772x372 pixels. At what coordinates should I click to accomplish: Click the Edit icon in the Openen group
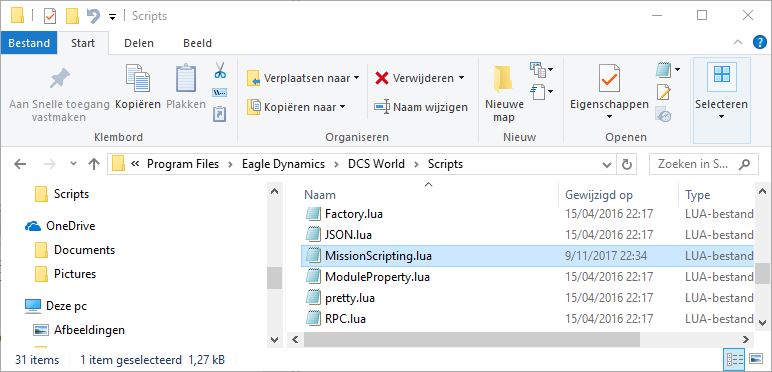point(663,93)
